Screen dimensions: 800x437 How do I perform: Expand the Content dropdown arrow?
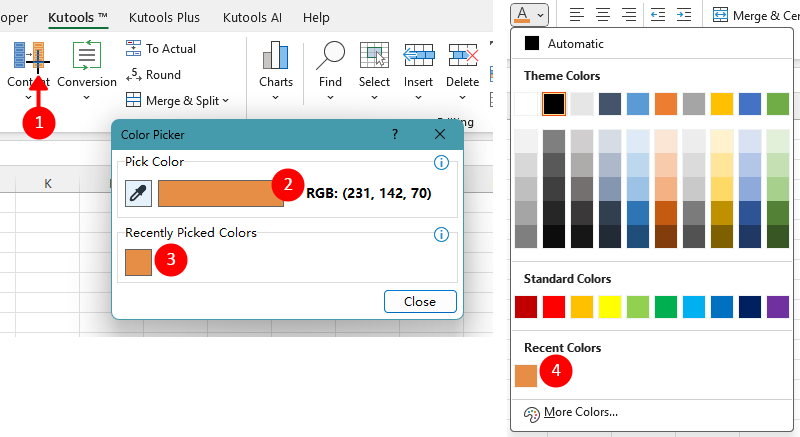(x=28, y=97)
